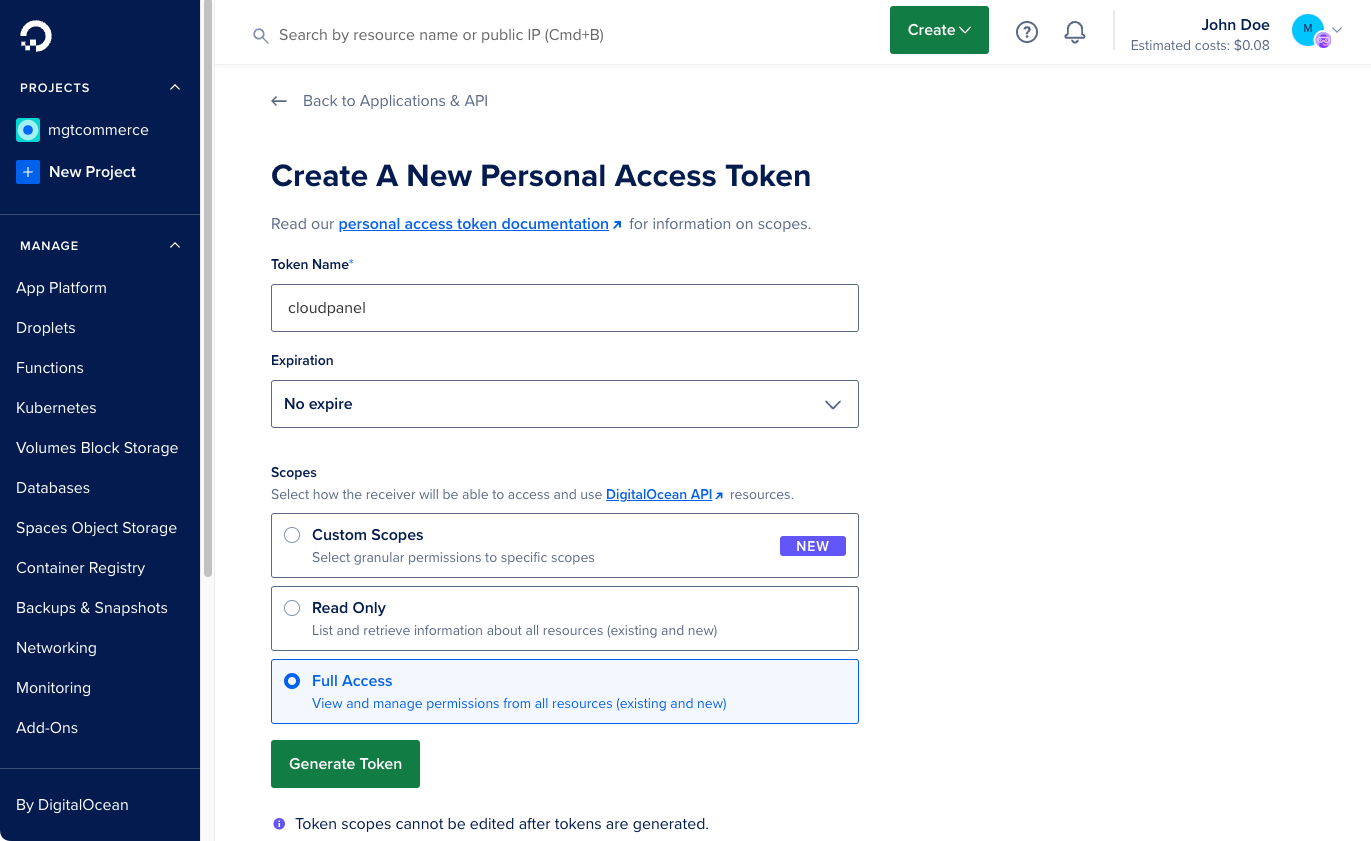Image resolution: width=1371 pixels, height=841 pixels.
Task: Open the personal access token documentation link
Action: [474, 224]
